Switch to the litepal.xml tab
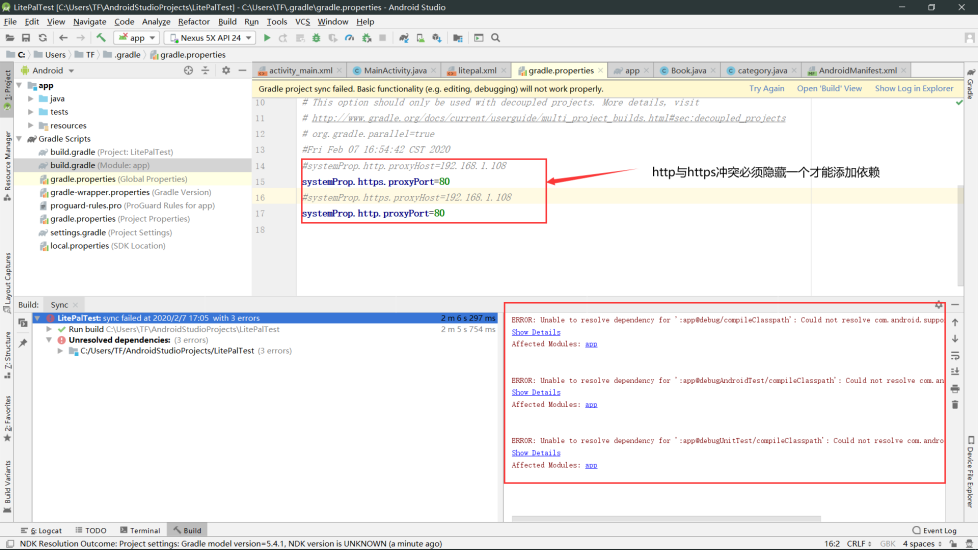979x551 pixels. coord(477,71)
